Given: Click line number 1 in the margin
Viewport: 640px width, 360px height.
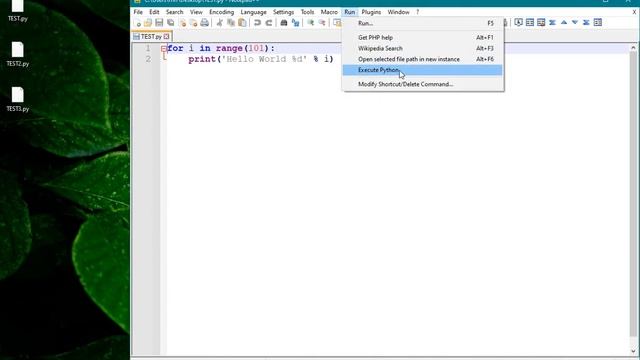Looking at the screenshot, I should (148, 49).
